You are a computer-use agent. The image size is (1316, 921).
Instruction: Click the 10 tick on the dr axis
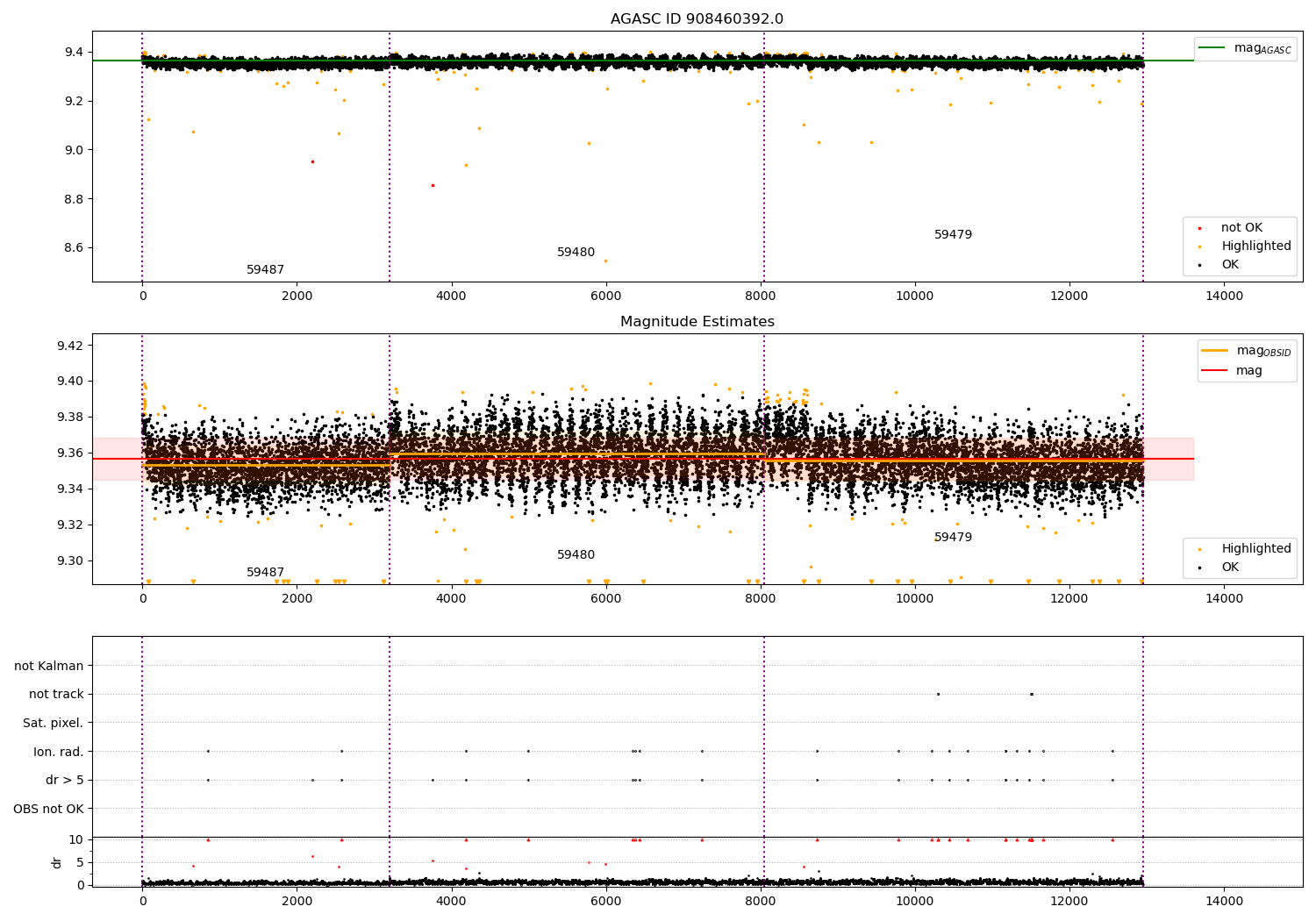coord(76,839)
